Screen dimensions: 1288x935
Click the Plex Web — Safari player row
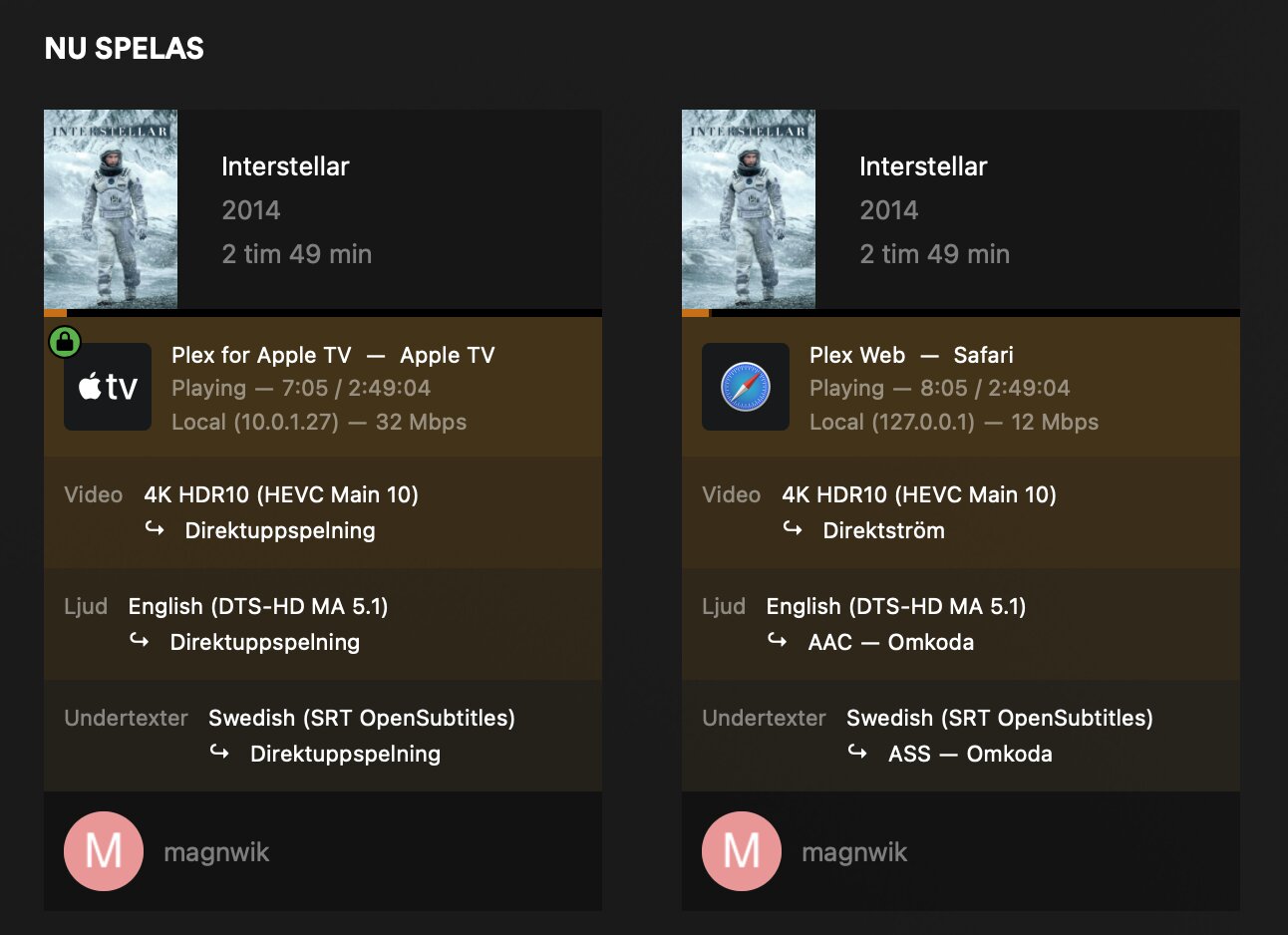point(961,387)
